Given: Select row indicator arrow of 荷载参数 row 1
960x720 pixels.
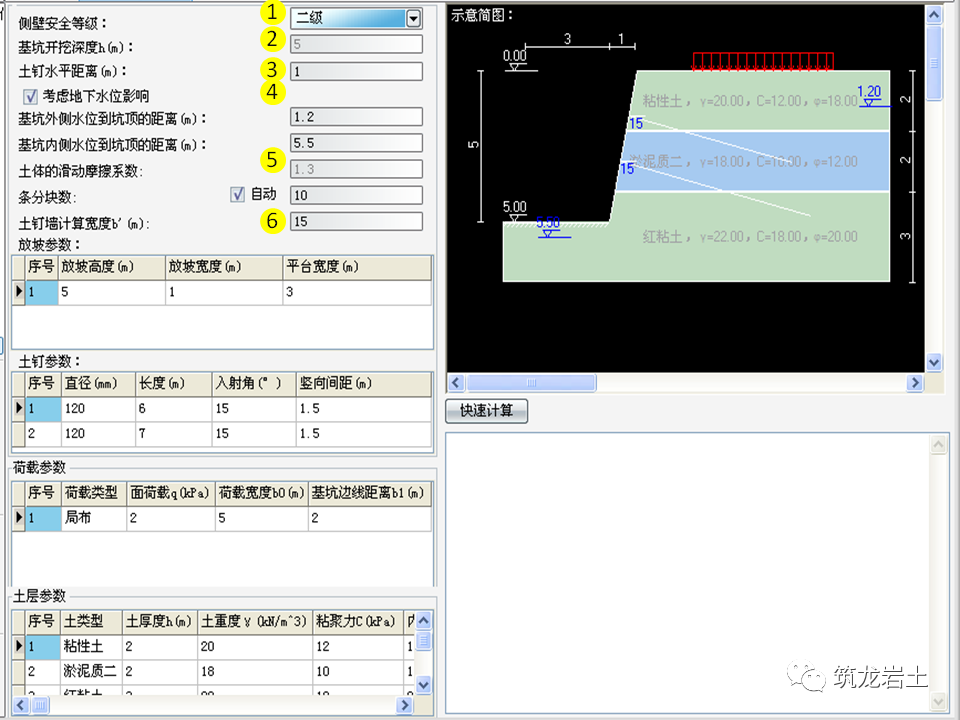Looking at the screenshot, I should tap(19, 517).
